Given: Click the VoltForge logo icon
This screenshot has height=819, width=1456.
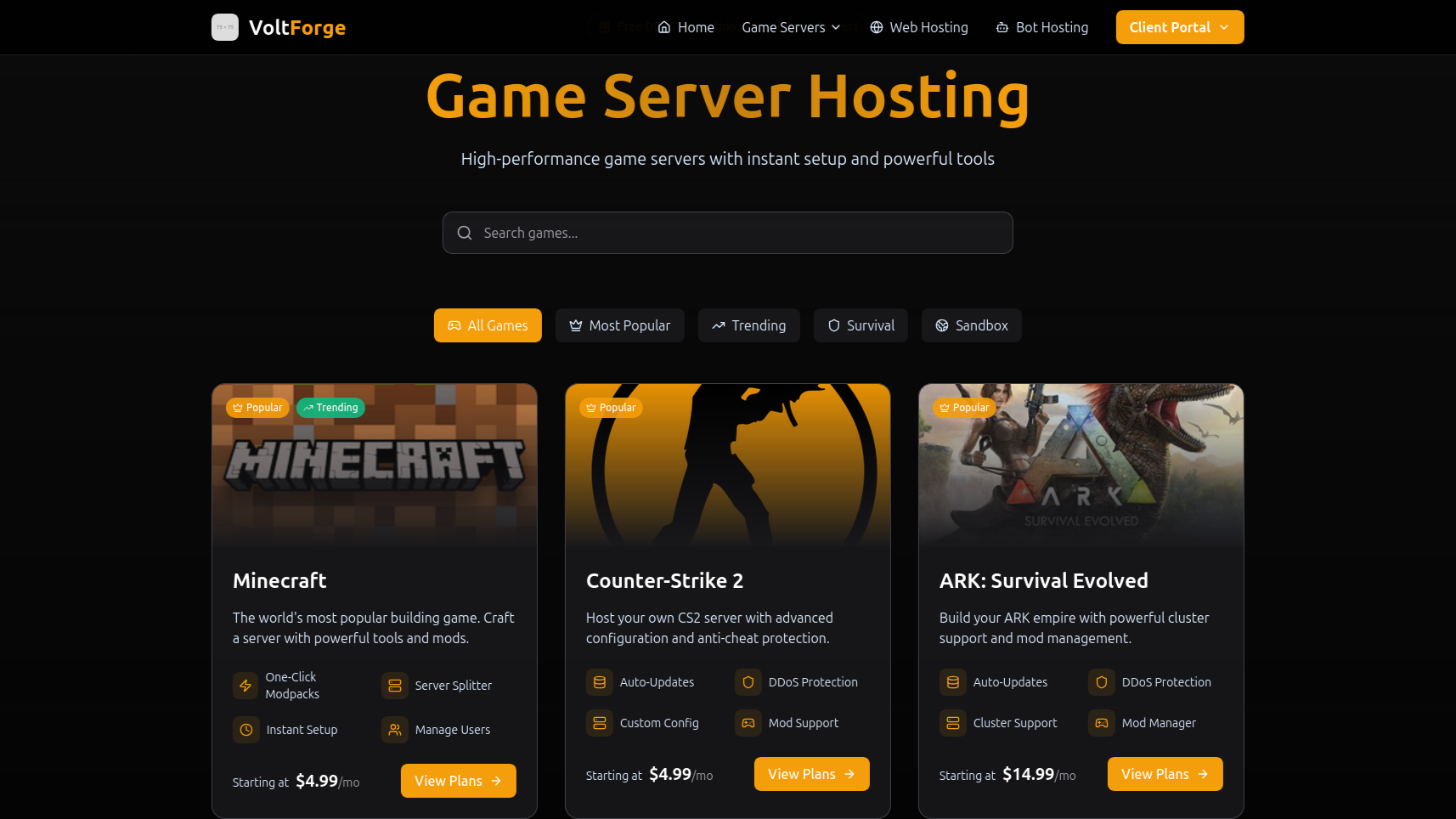Looking at the screenshot, I should click(225, 27).
